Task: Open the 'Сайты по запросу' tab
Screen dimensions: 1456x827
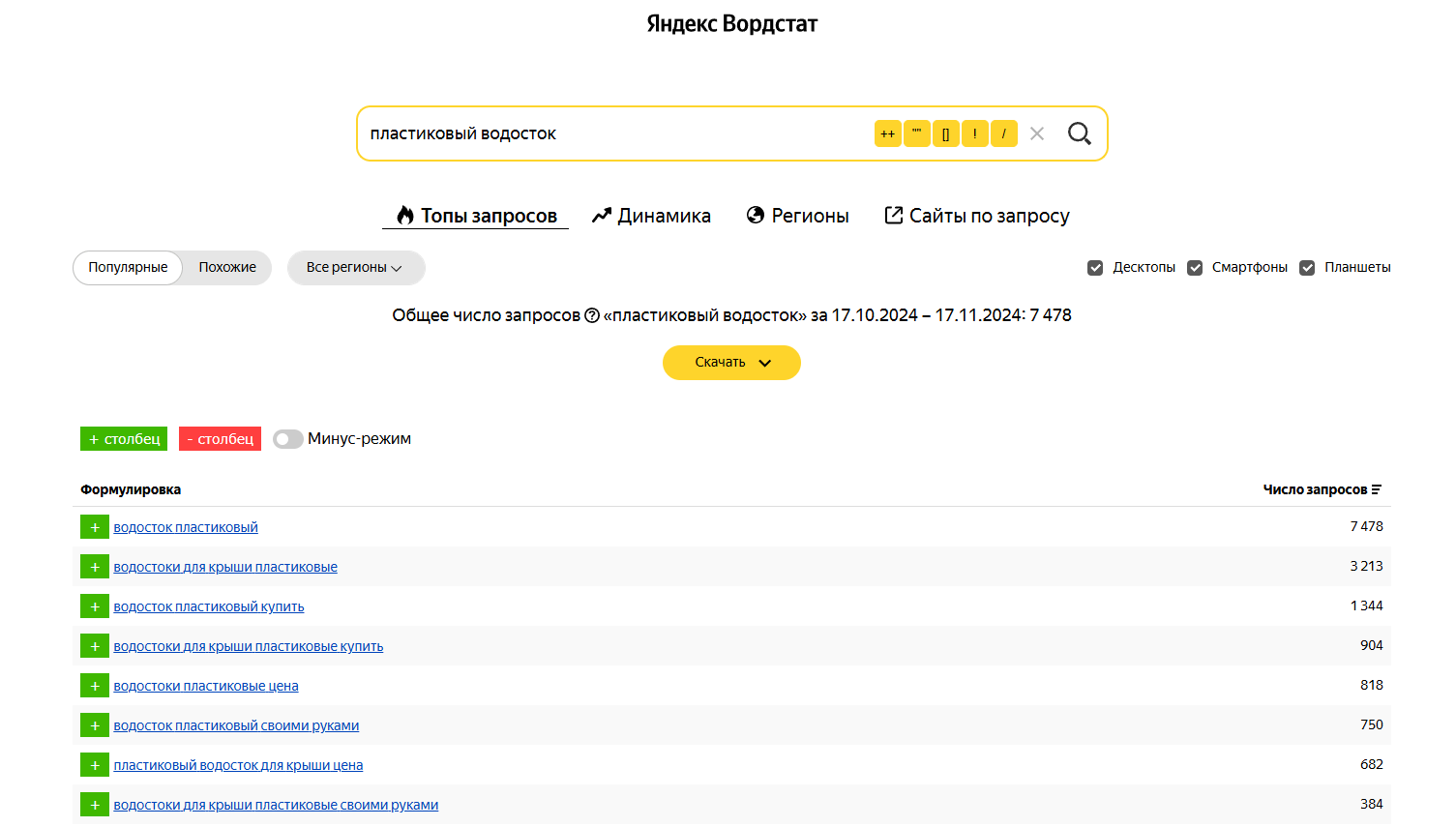Action: click(977, 216)
